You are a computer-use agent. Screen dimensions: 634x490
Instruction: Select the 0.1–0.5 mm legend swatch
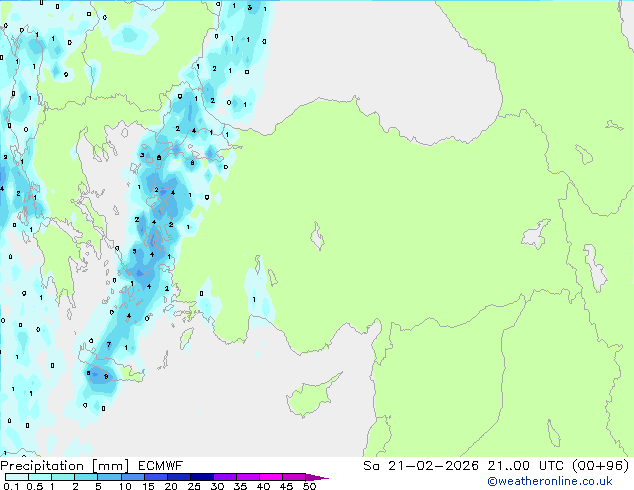coord(17,477)
